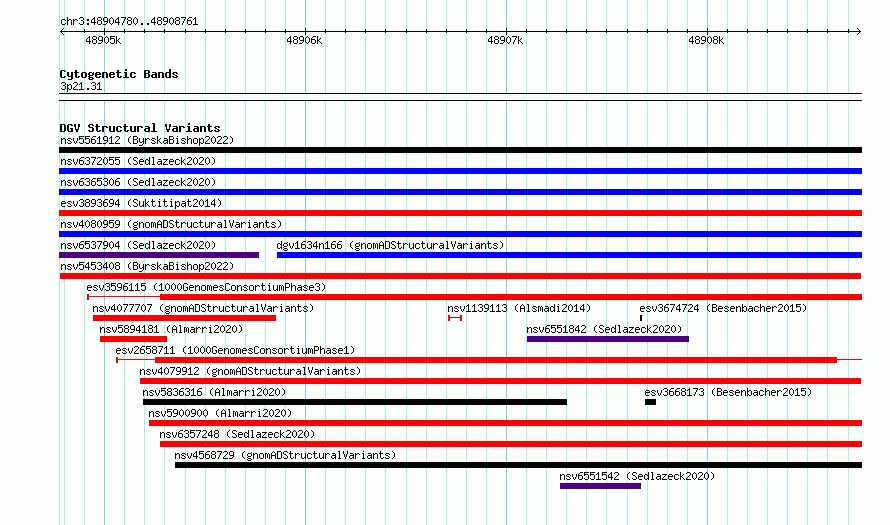
Task: Select the purple bar for nsv6551542
Action: pyautogui.click(x=601, y=486)
